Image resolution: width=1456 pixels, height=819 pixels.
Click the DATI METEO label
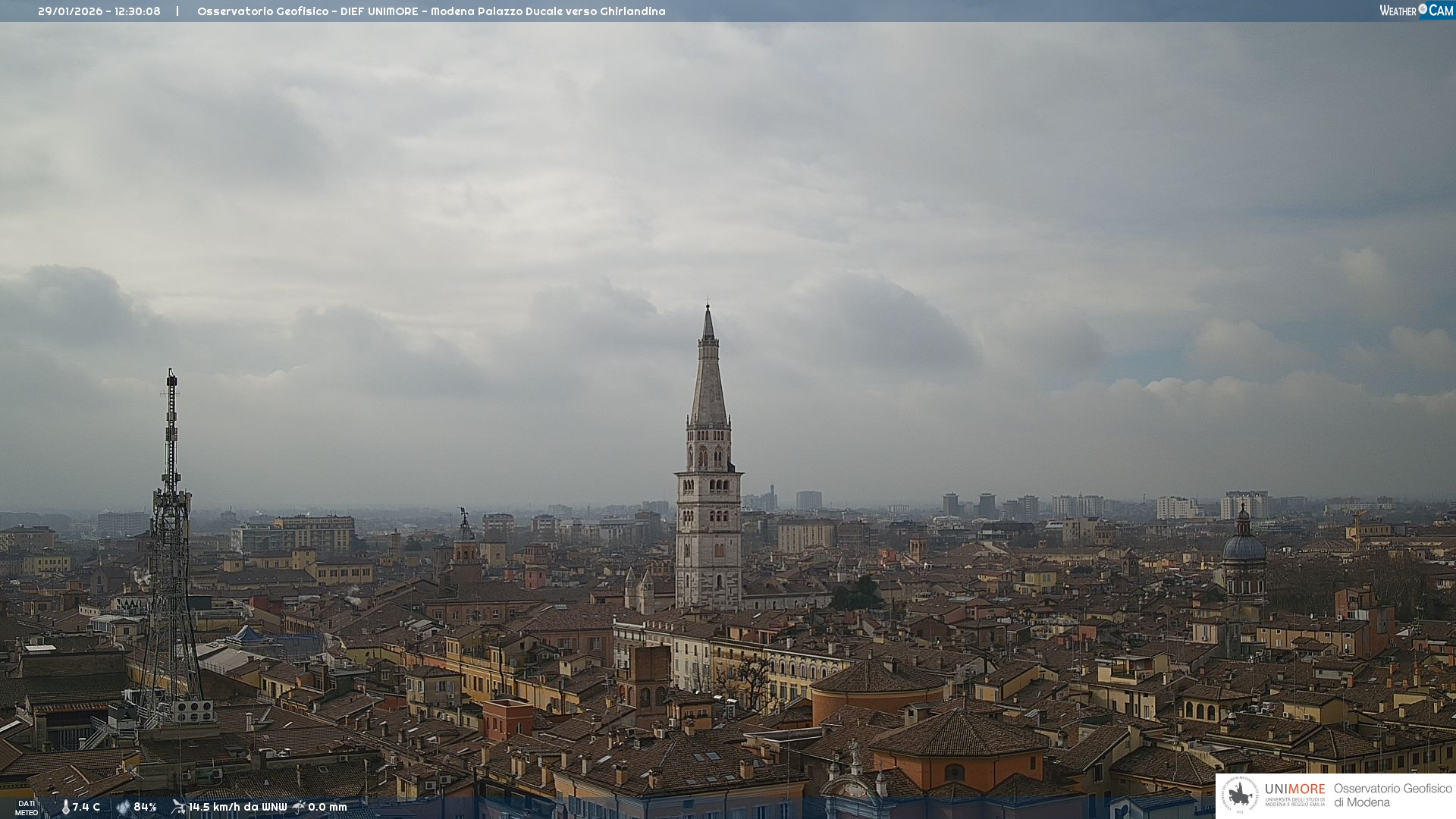[x=27, y=808]
